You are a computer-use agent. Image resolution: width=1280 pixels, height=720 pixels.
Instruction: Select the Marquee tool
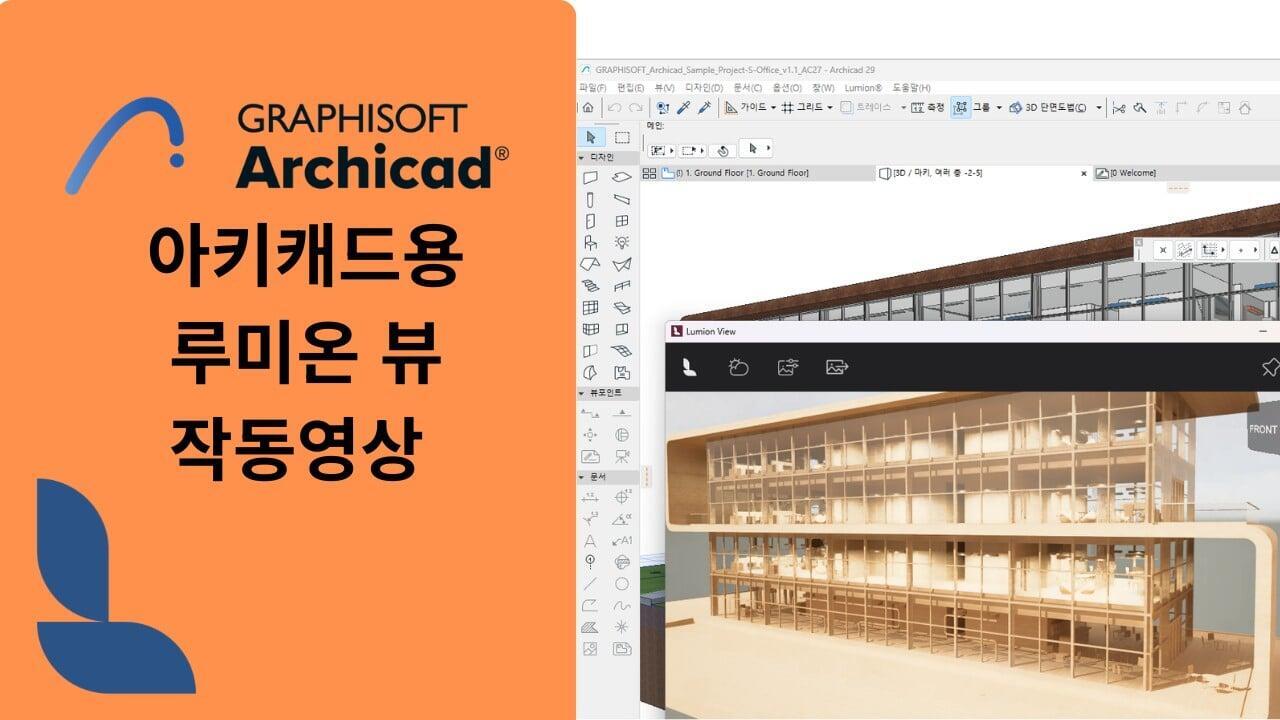622,137
